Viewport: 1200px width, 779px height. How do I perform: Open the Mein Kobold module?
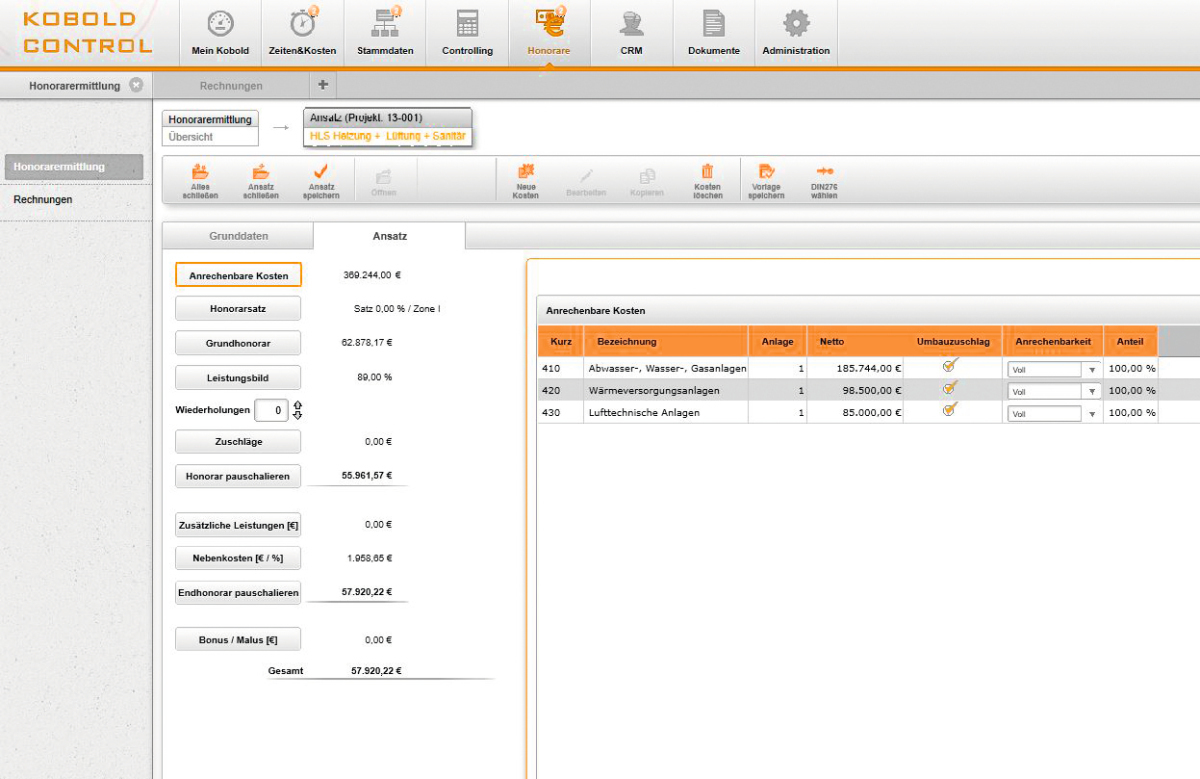click(x=220, y=33)
